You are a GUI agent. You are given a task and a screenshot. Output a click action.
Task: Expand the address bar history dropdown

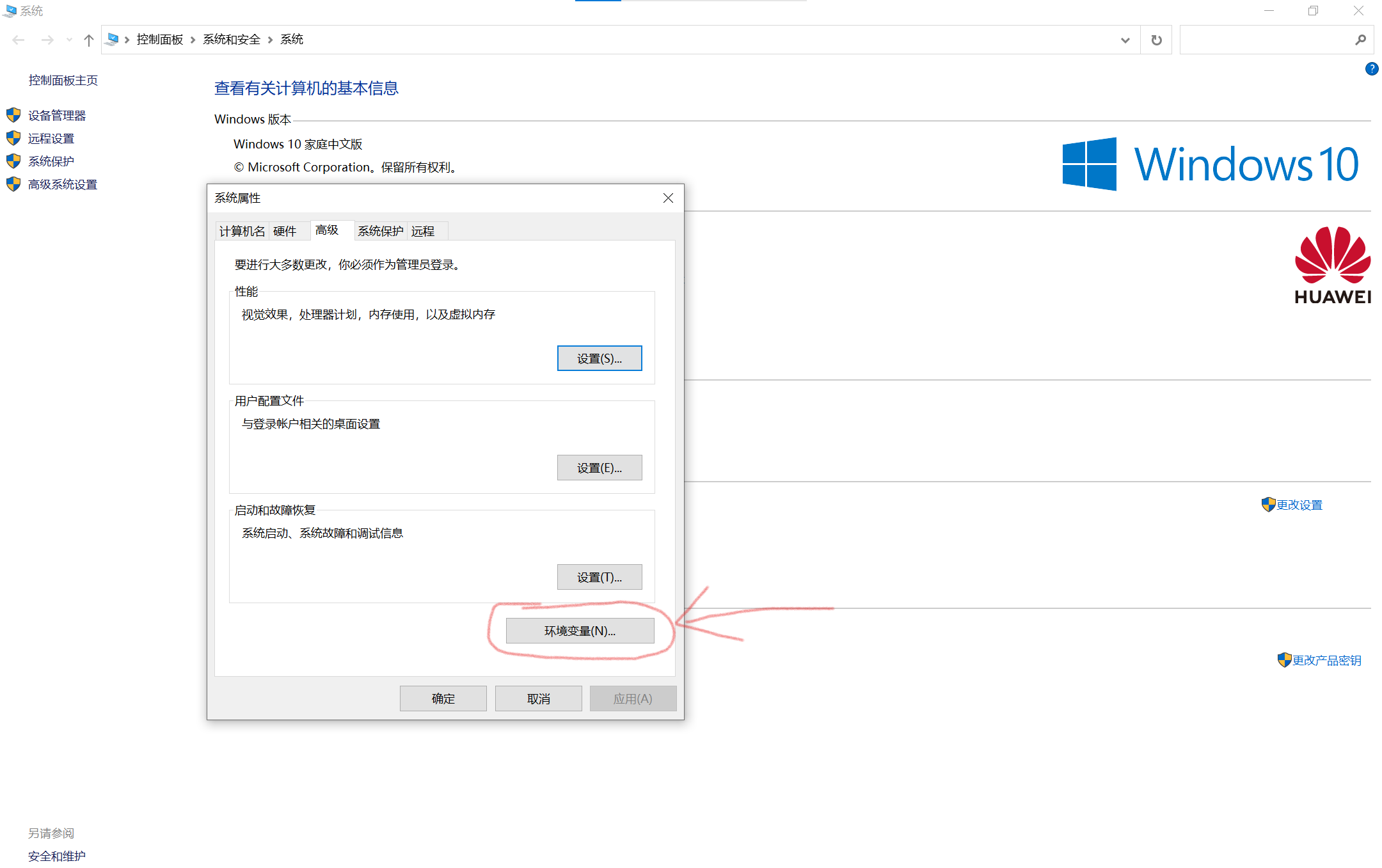click(1125, 40)
